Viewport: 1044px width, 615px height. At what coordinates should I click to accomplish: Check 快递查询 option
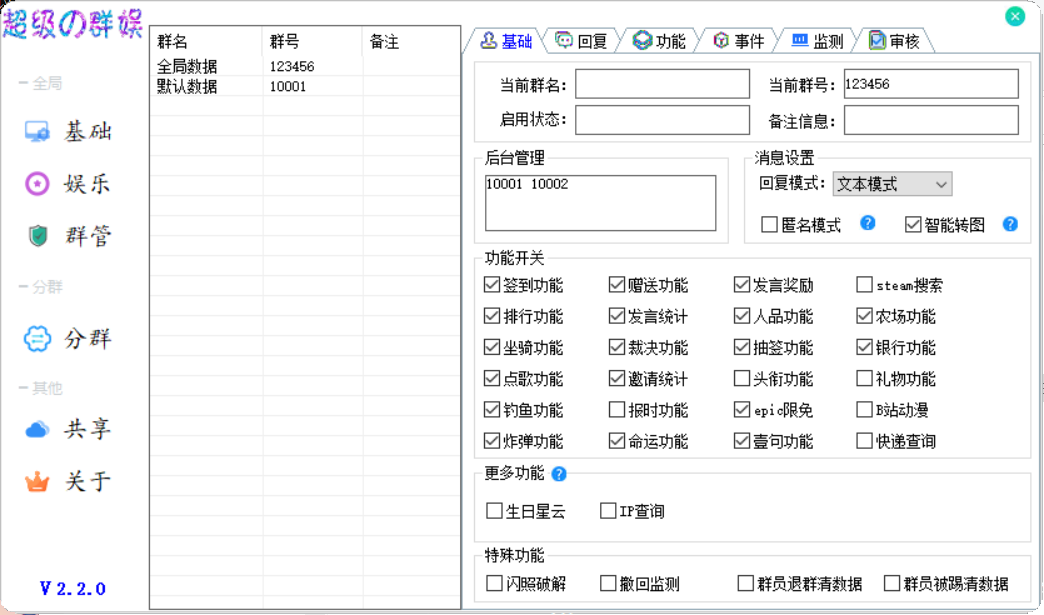864,441
